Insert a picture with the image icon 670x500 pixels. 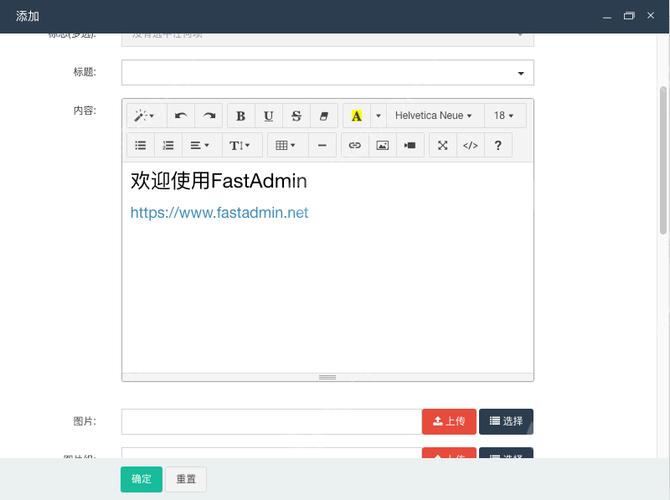[382, 145]
